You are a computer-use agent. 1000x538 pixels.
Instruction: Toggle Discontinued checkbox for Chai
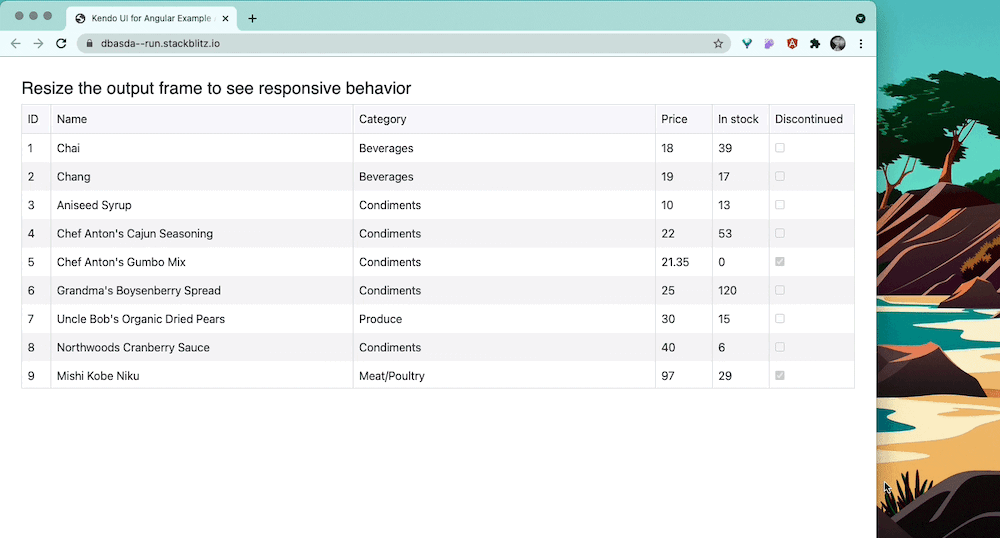click(x=780, y=148)
